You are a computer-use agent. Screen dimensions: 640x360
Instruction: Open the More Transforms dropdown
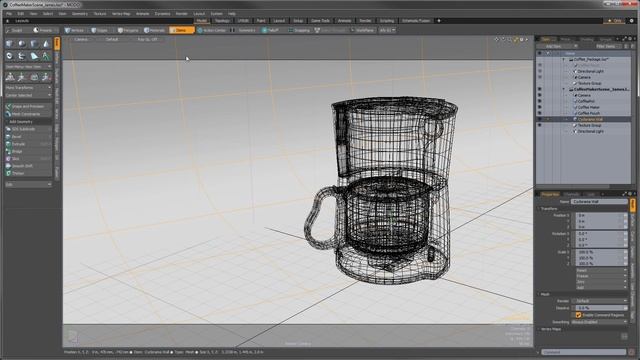[x=28, y=87]
